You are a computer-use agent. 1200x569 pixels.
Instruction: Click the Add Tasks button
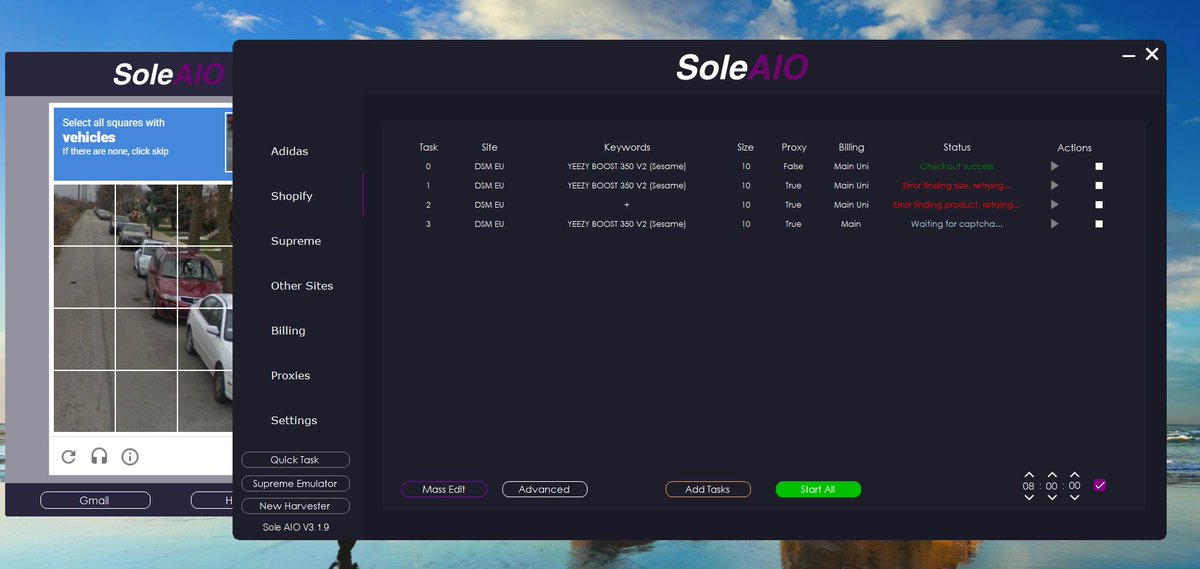[x=707, y=489]
